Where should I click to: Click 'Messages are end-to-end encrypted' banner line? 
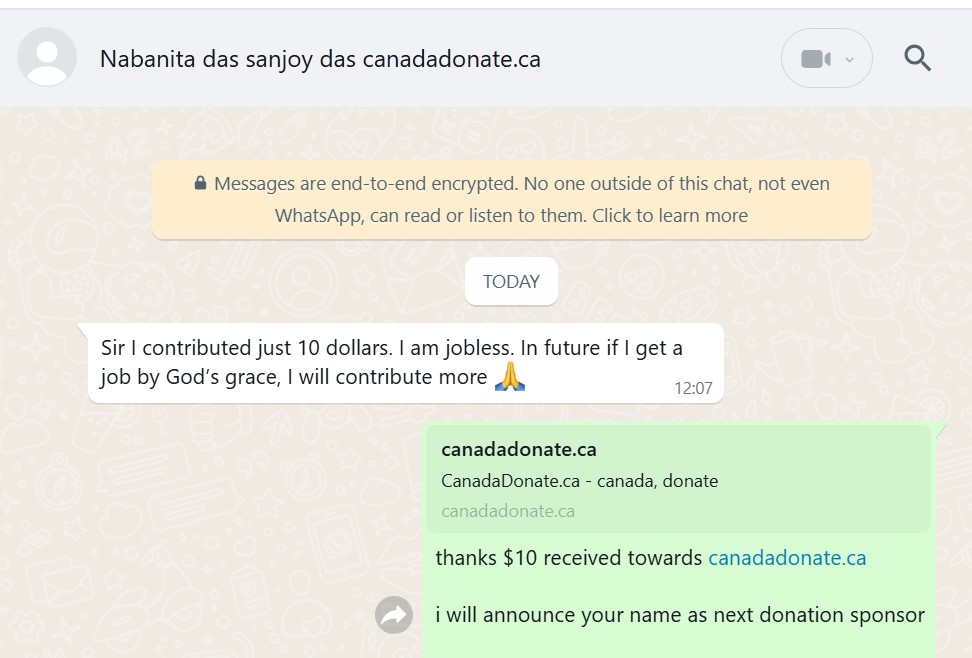click(520, 184)
